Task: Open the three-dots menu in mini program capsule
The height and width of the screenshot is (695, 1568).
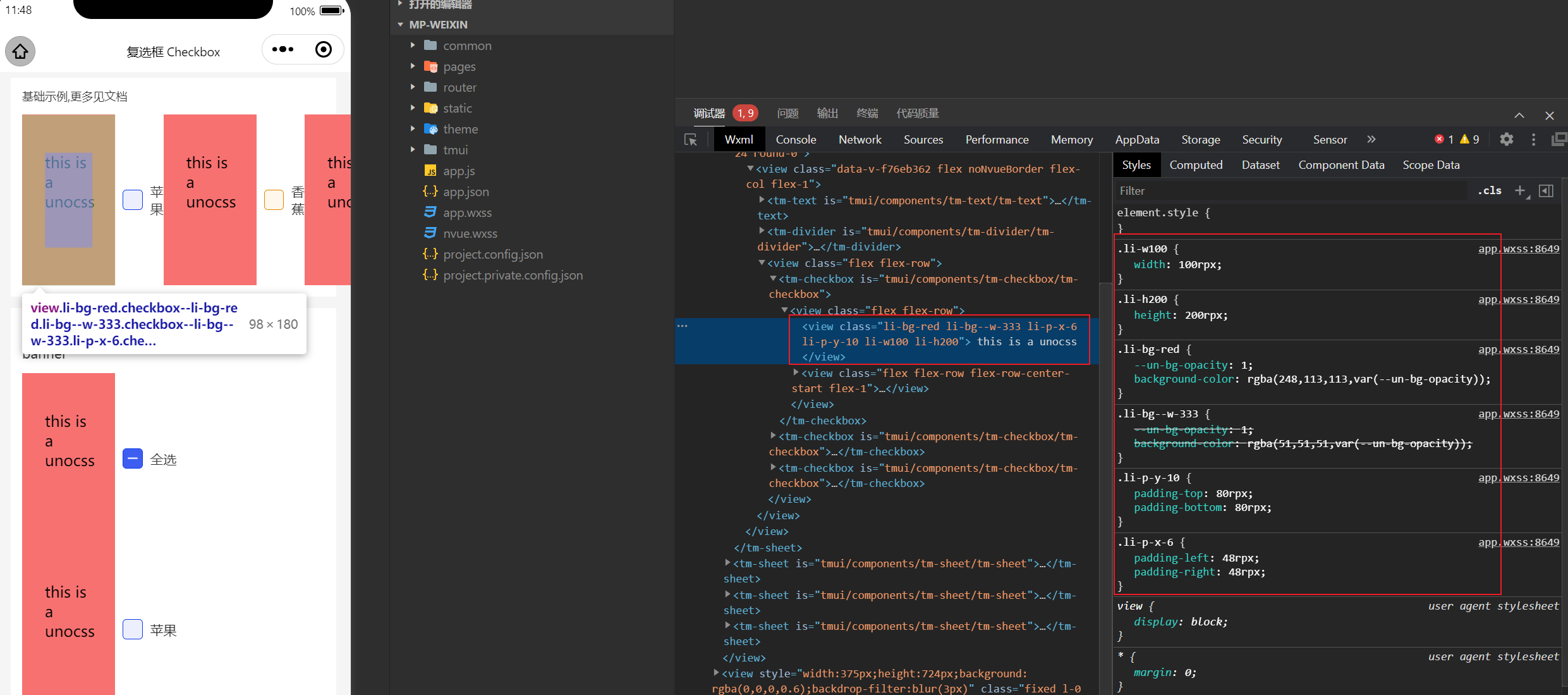Action: 283,49
